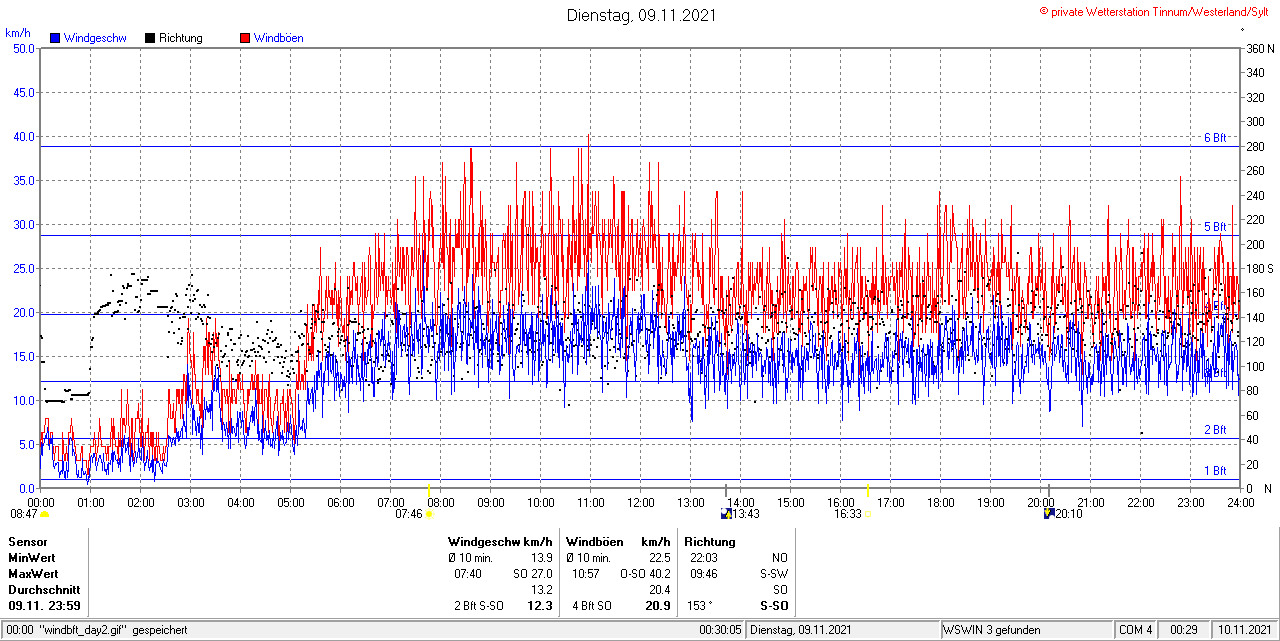The image size is (1280, 641).
Task: Click the 00:29 status bar field
Action: pyautogui.click(x=1184, y=630)
